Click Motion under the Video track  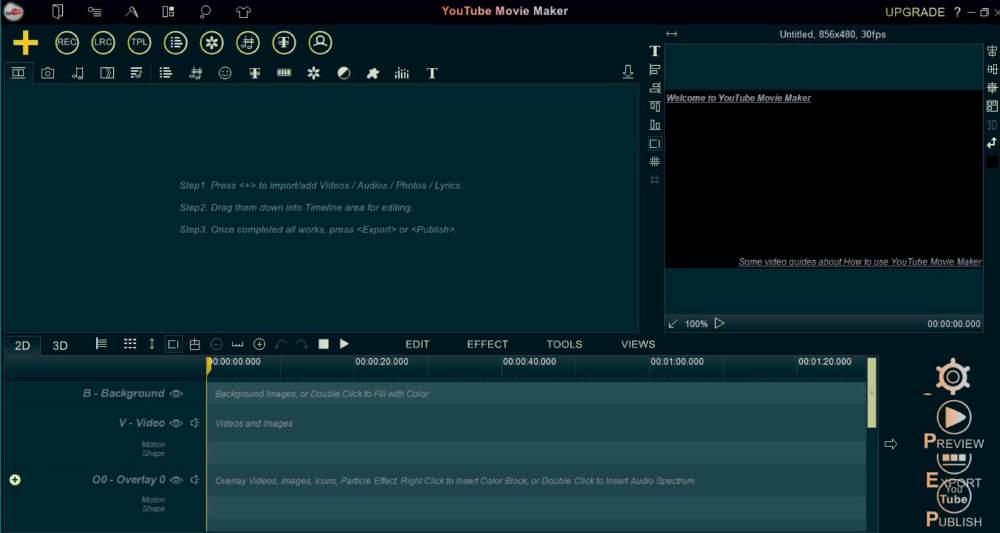tap(153, 444)
